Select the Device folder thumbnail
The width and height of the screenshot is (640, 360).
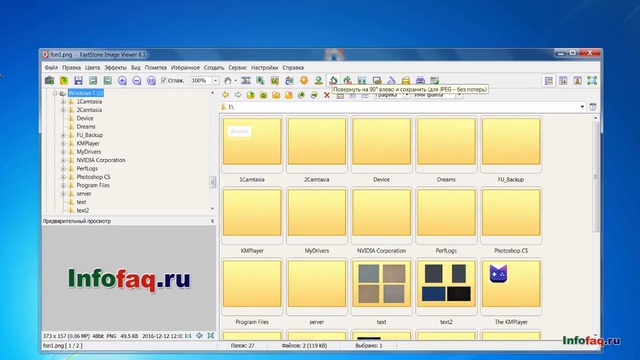pos(381,144)
